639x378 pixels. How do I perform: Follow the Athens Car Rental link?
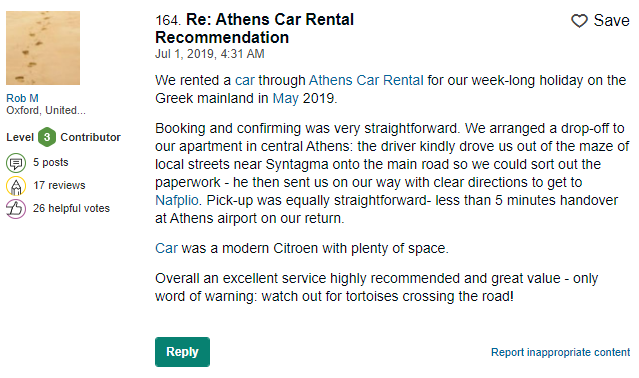(366, 80)
